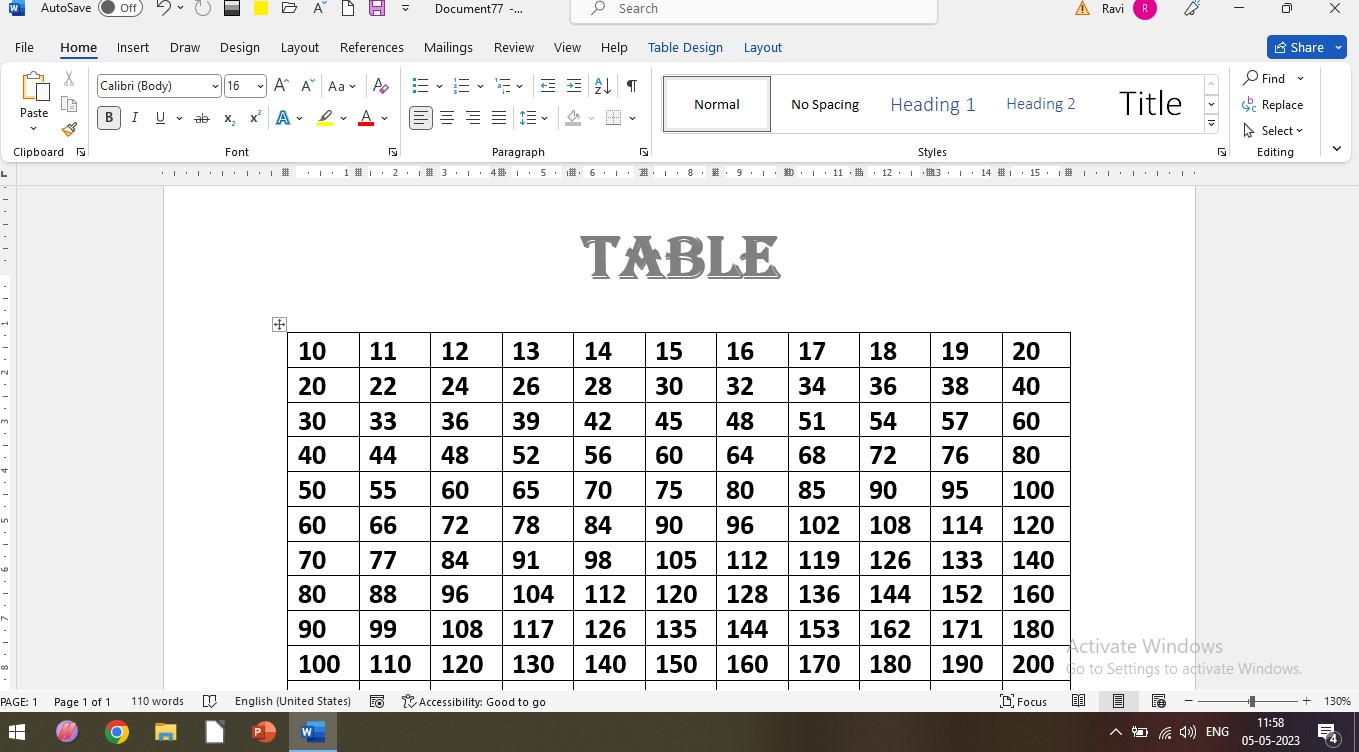Click the table move handle
The width and height of the screenshot is (1359, 752).
(279, 324)
